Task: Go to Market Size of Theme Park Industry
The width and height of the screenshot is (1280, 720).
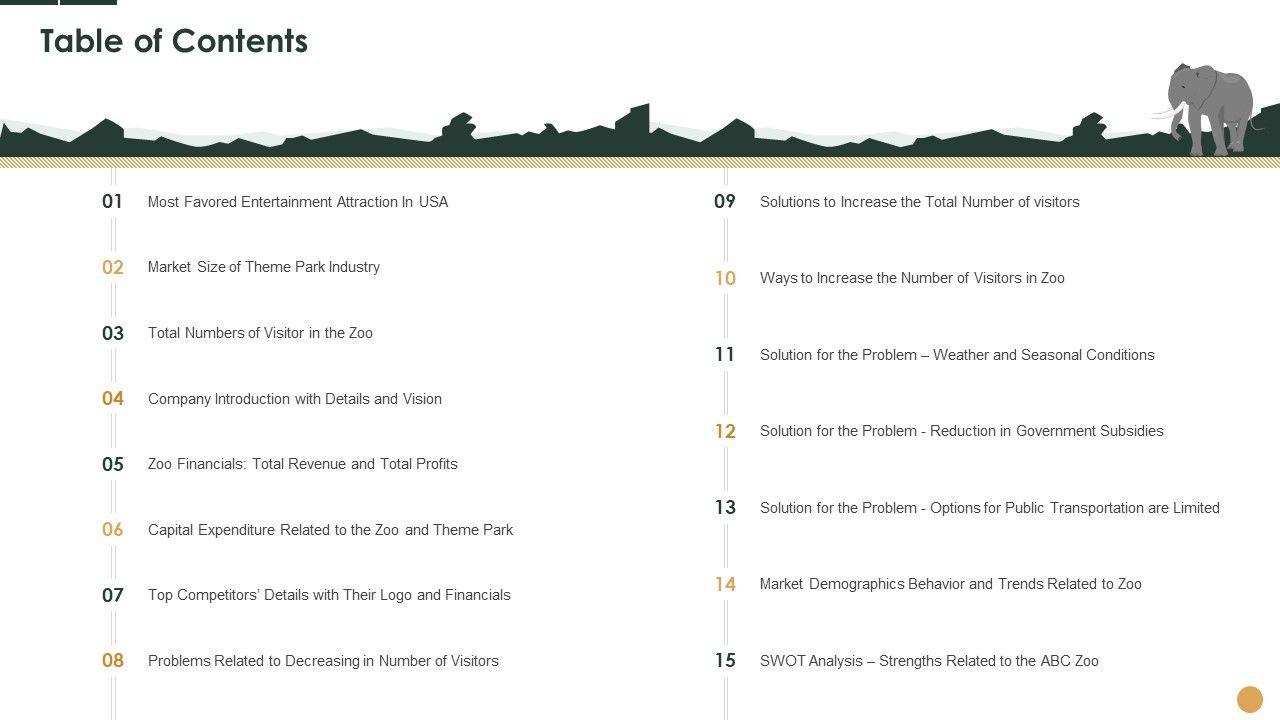Action: pyautogui.click(x=263, y=267)
